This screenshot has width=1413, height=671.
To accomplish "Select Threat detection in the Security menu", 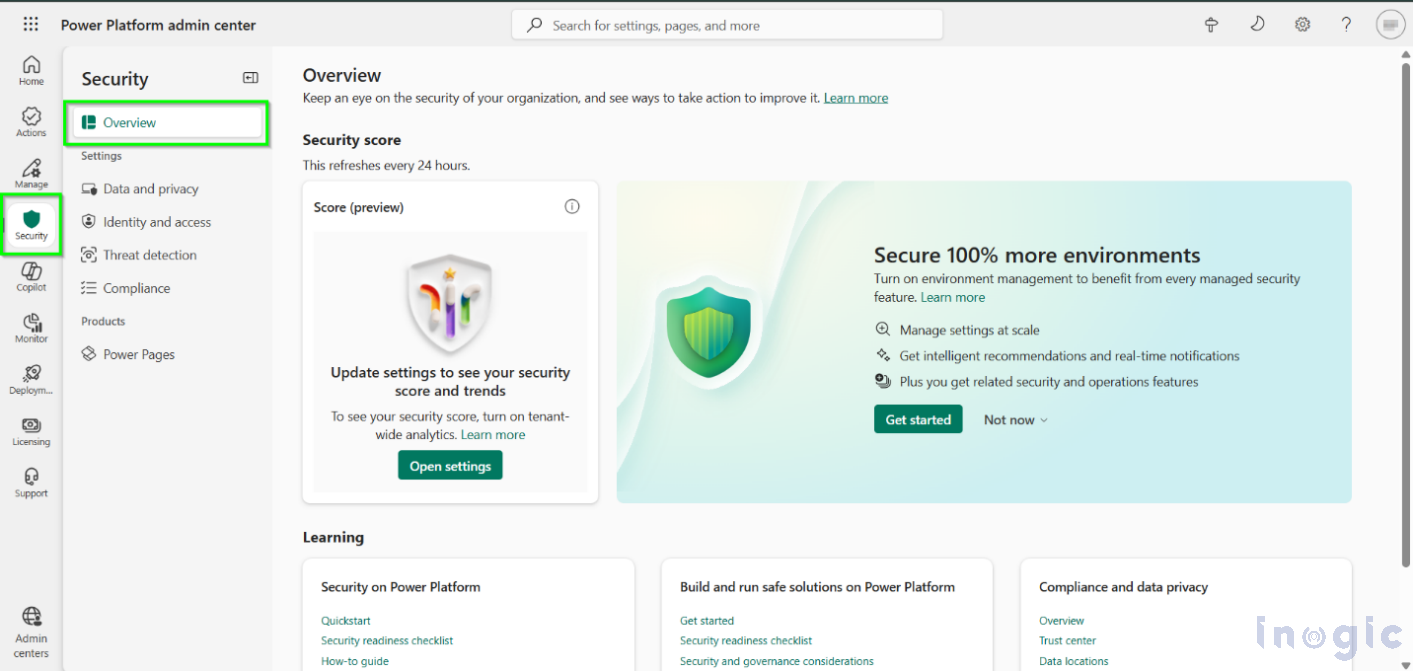I will [x=150, y=254].
